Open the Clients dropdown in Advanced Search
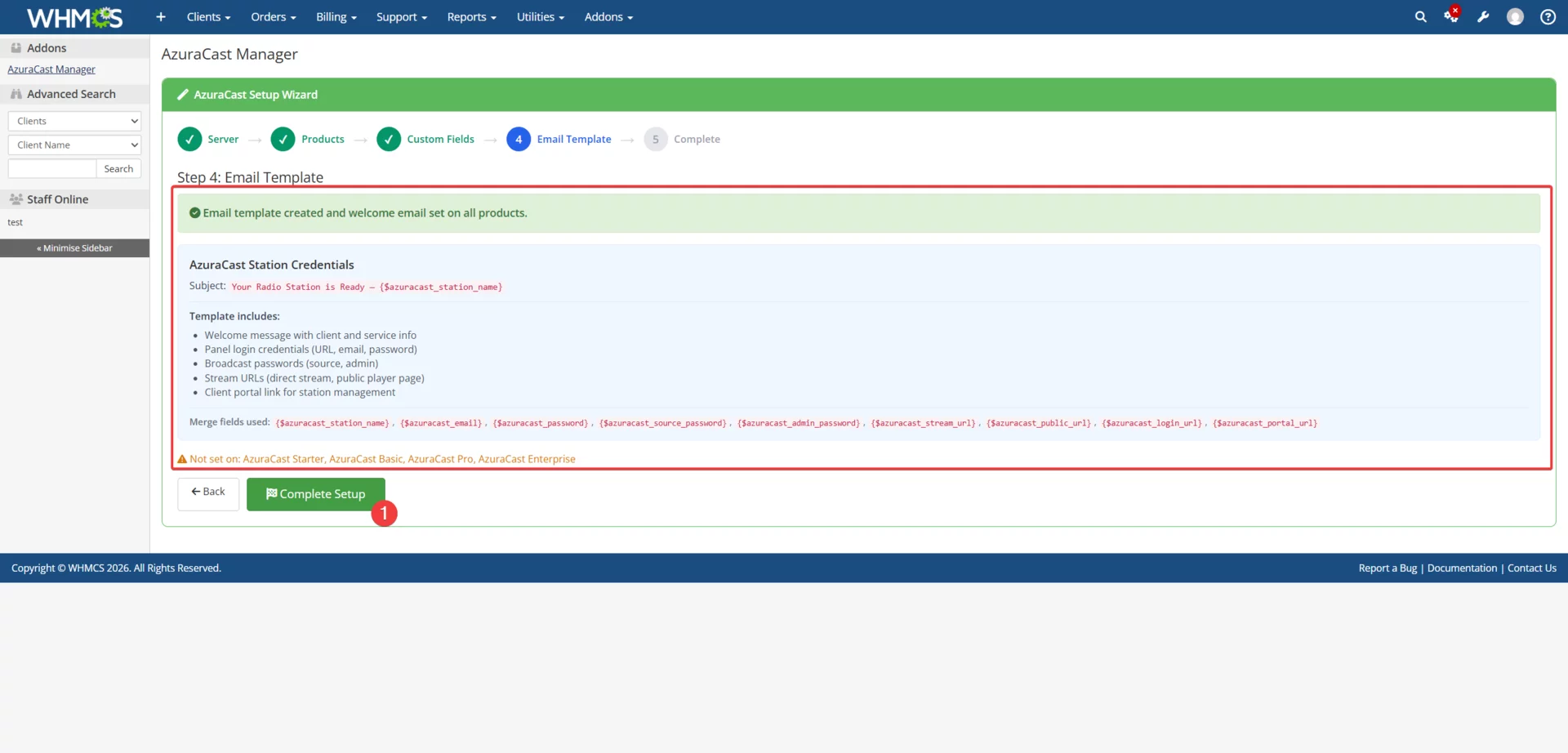The image size is (1568, 753). tap(74, 120)
